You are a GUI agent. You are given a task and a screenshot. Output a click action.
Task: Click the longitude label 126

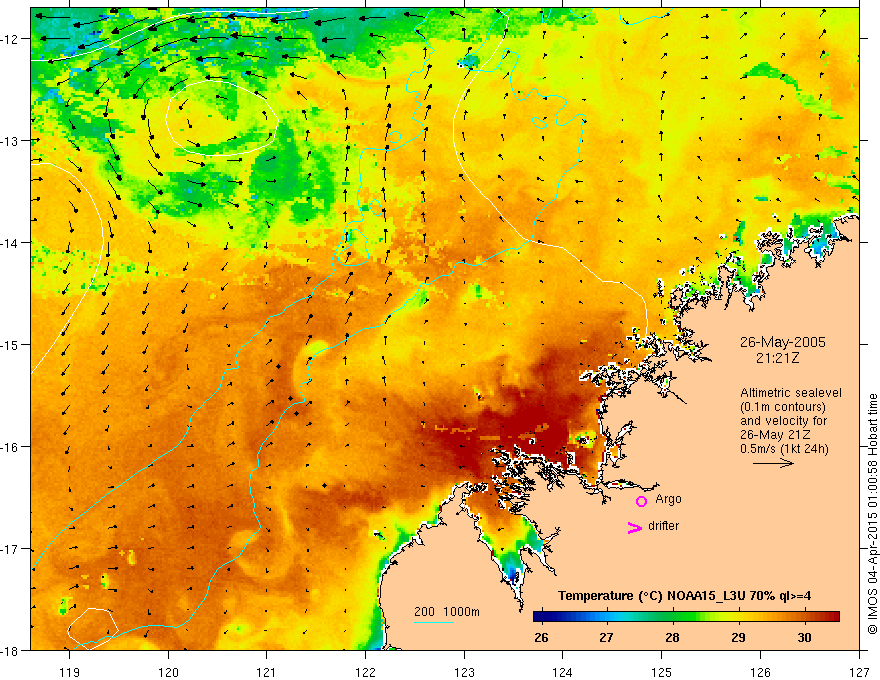click(760, 672)
